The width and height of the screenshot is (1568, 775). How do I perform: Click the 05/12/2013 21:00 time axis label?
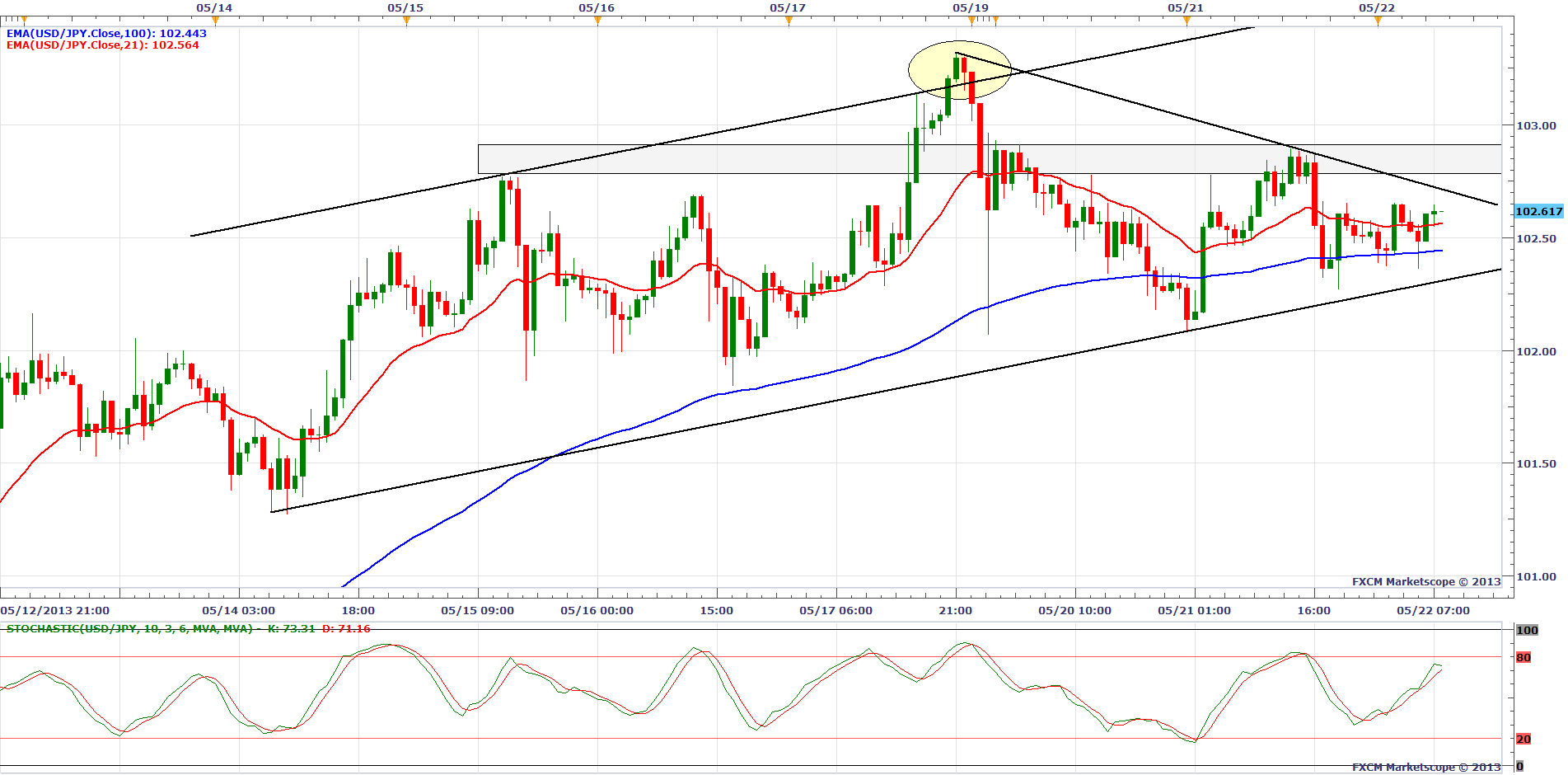point(55,611)
